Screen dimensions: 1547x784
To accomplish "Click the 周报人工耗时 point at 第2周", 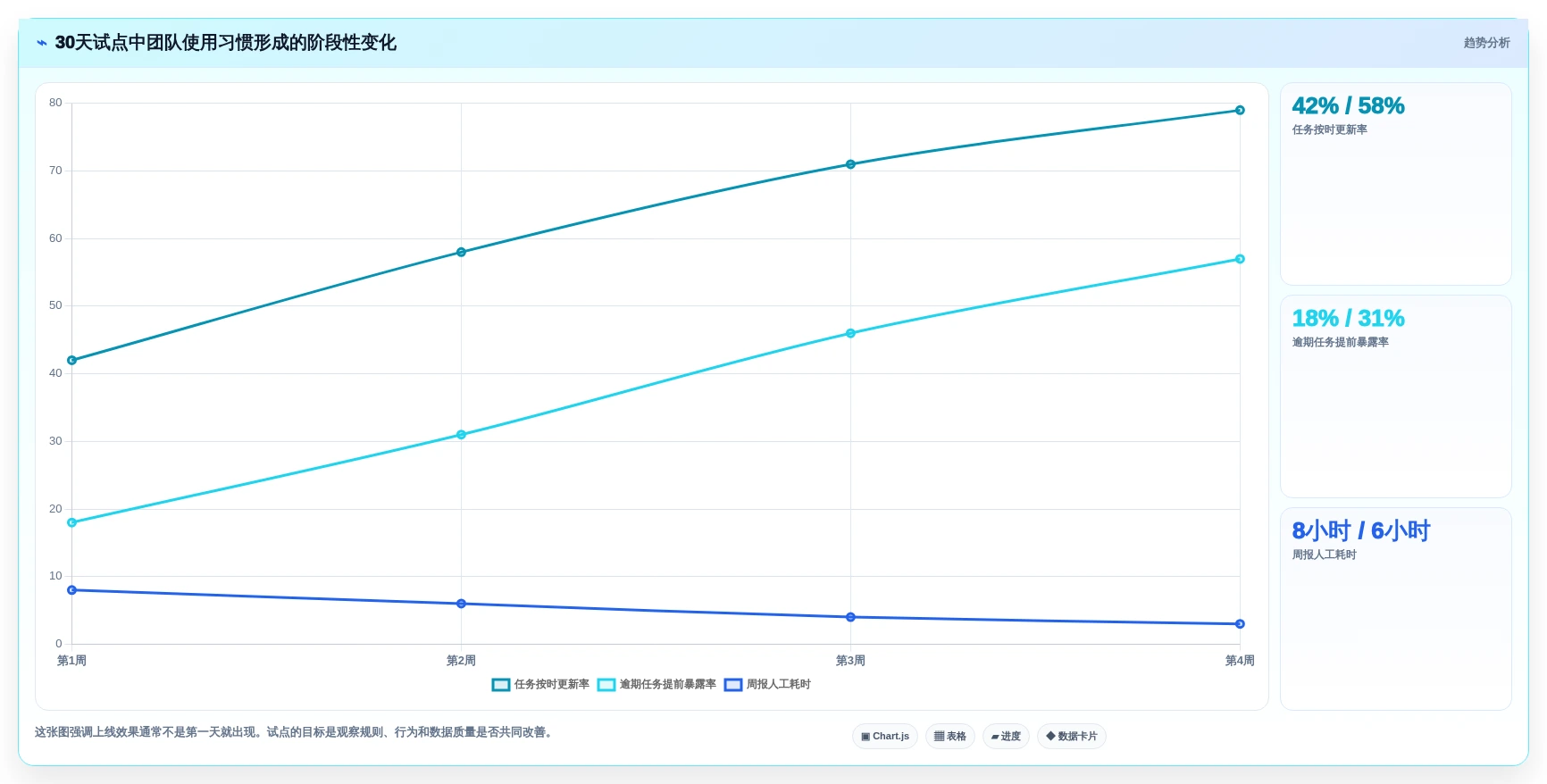I will click(461, 605).
